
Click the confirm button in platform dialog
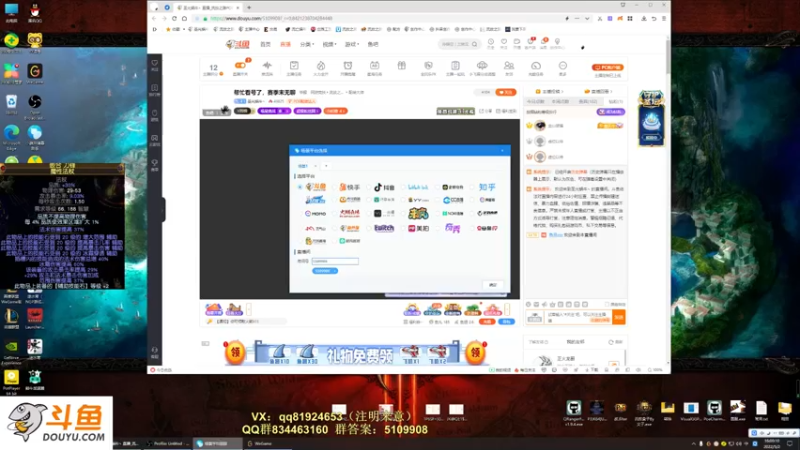[x=493, y=285]
